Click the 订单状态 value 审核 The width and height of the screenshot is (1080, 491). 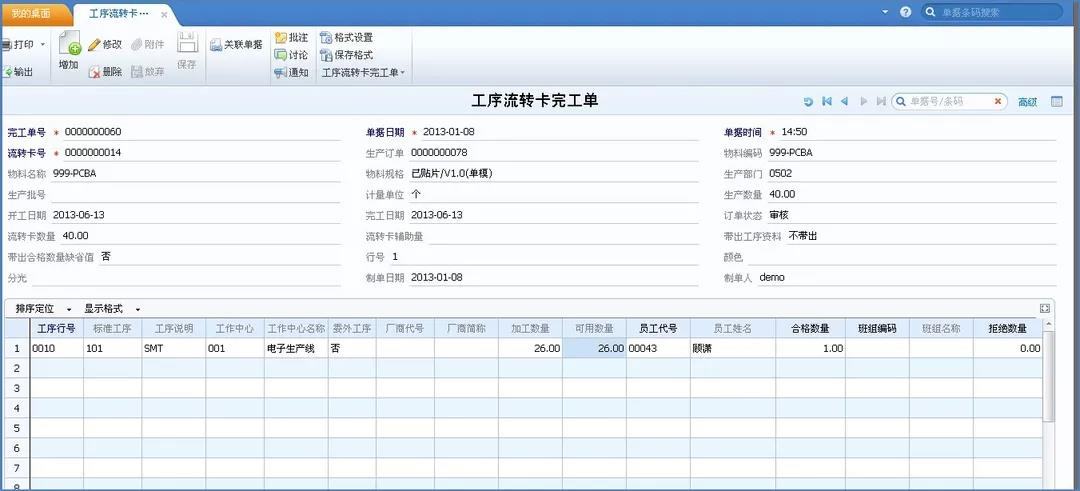coord(779,215)
